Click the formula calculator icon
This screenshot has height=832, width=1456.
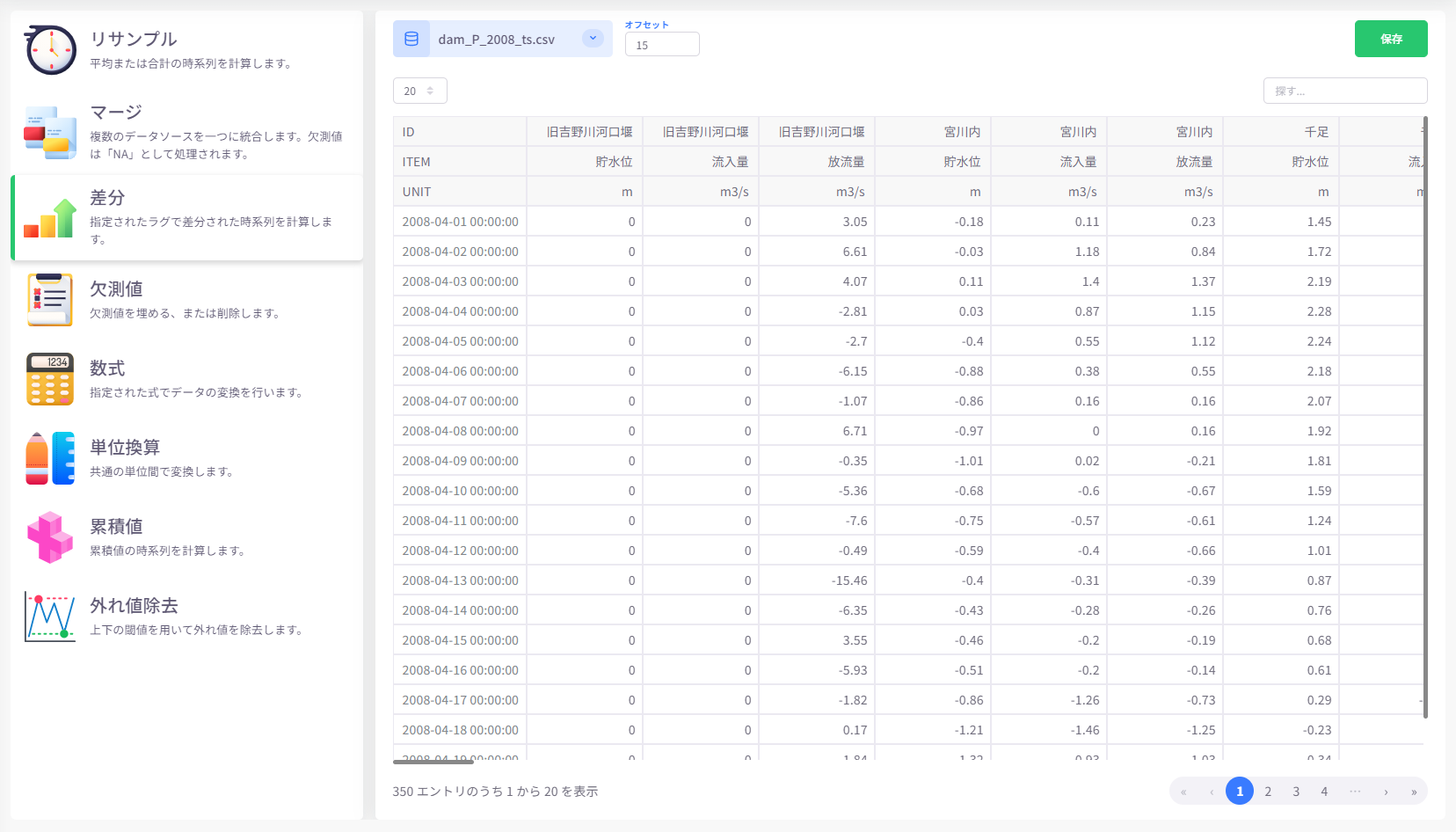coord(50,379)
